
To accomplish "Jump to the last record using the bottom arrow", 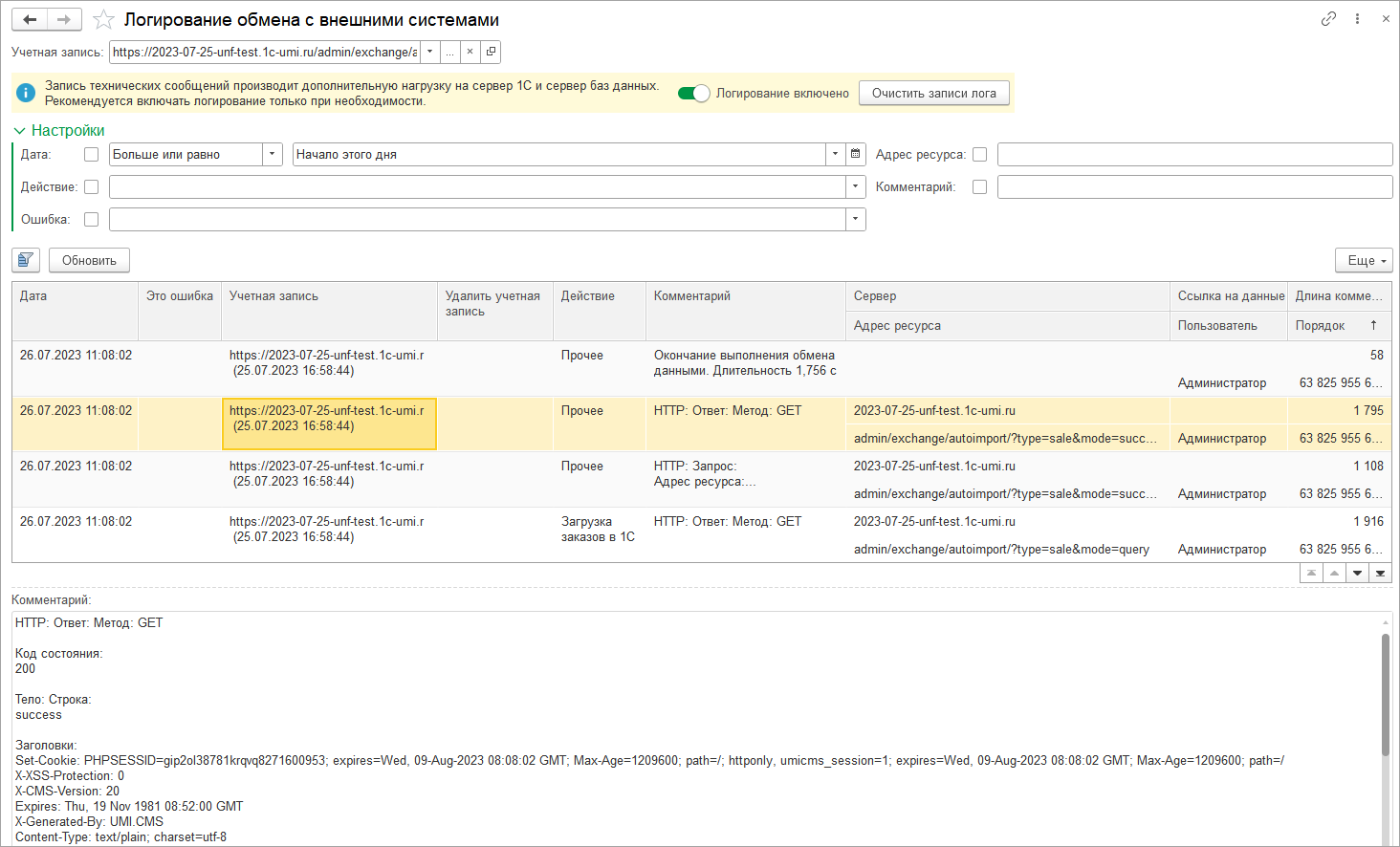I will [x=1380, y=573].
